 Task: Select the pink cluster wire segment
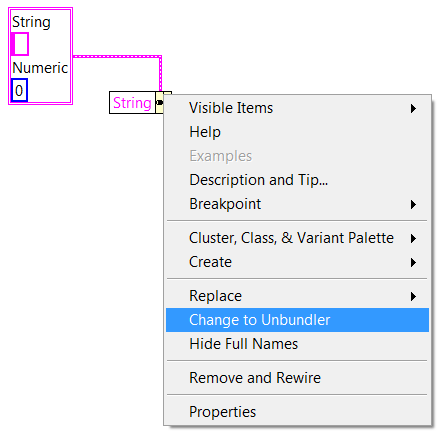click(x=117, y=56)
